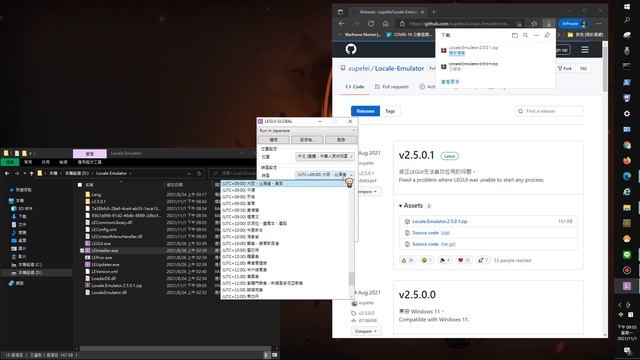Select Lang folder in file list
The width and height of the screenshot is (640, 360).
coord(96,195)
